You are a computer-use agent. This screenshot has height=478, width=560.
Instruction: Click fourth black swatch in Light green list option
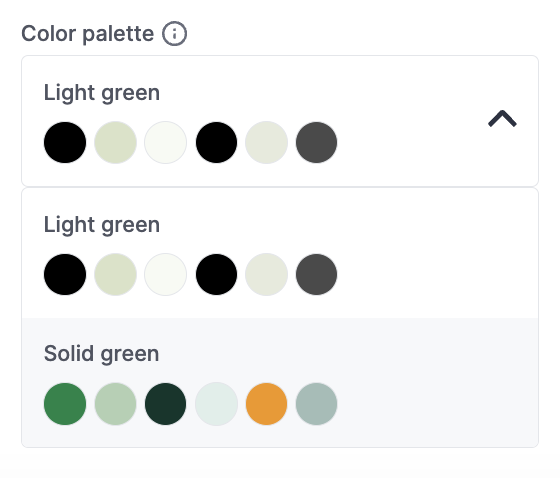click(216, 274)
